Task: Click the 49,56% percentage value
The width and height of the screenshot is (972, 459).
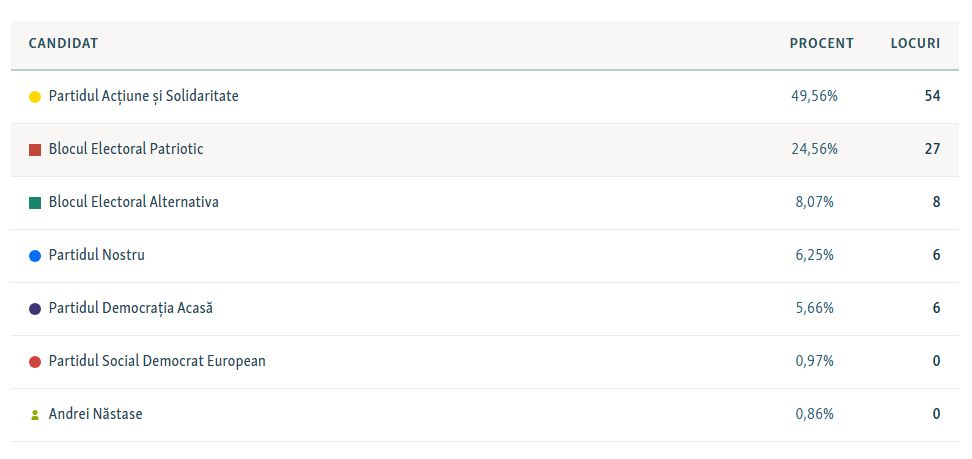Action: click(815, 96)
